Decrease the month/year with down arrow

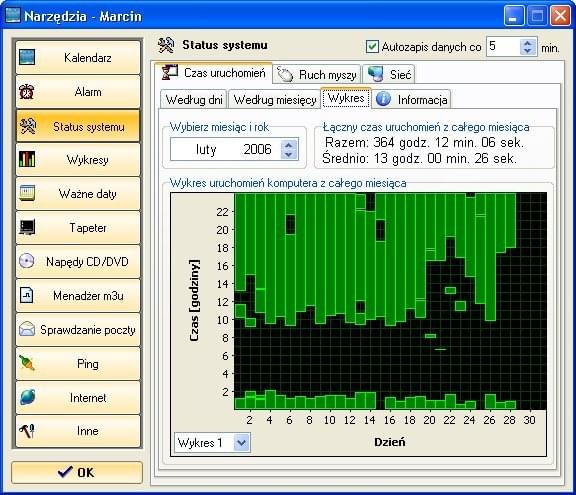(x=289, y=154)
